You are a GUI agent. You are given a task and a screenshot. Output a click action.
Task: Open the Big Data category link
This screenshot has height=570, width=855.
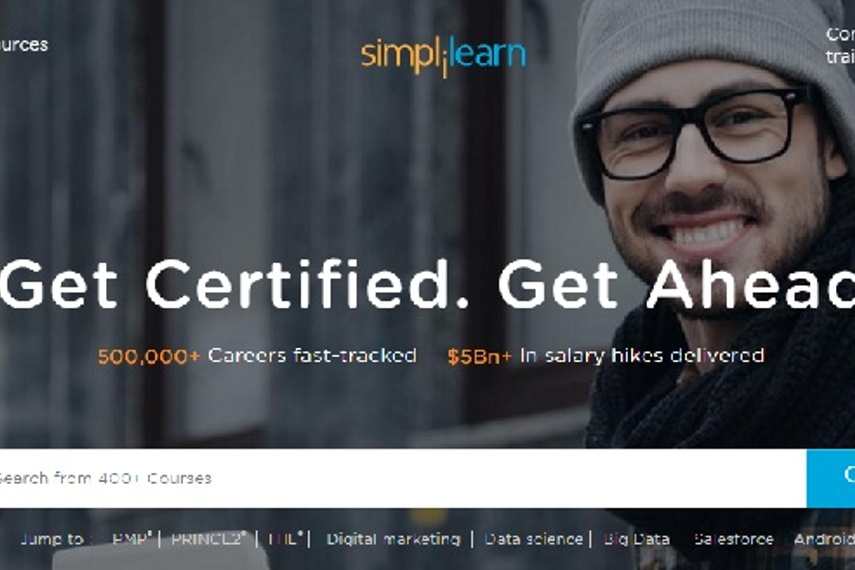pyautogui.click(x=637, y=539)
